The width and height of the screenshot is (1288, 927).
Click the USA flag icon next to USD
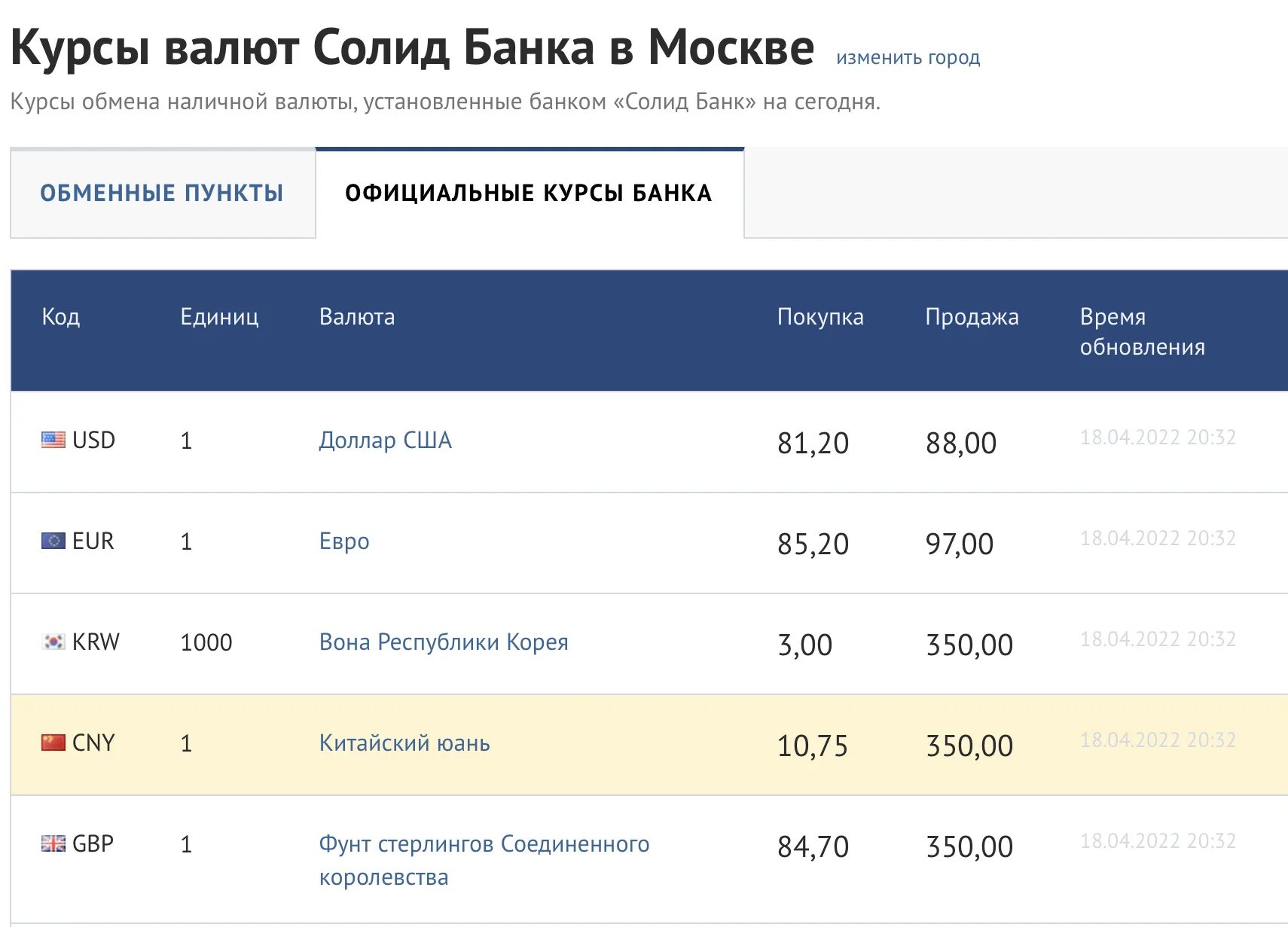53,440
